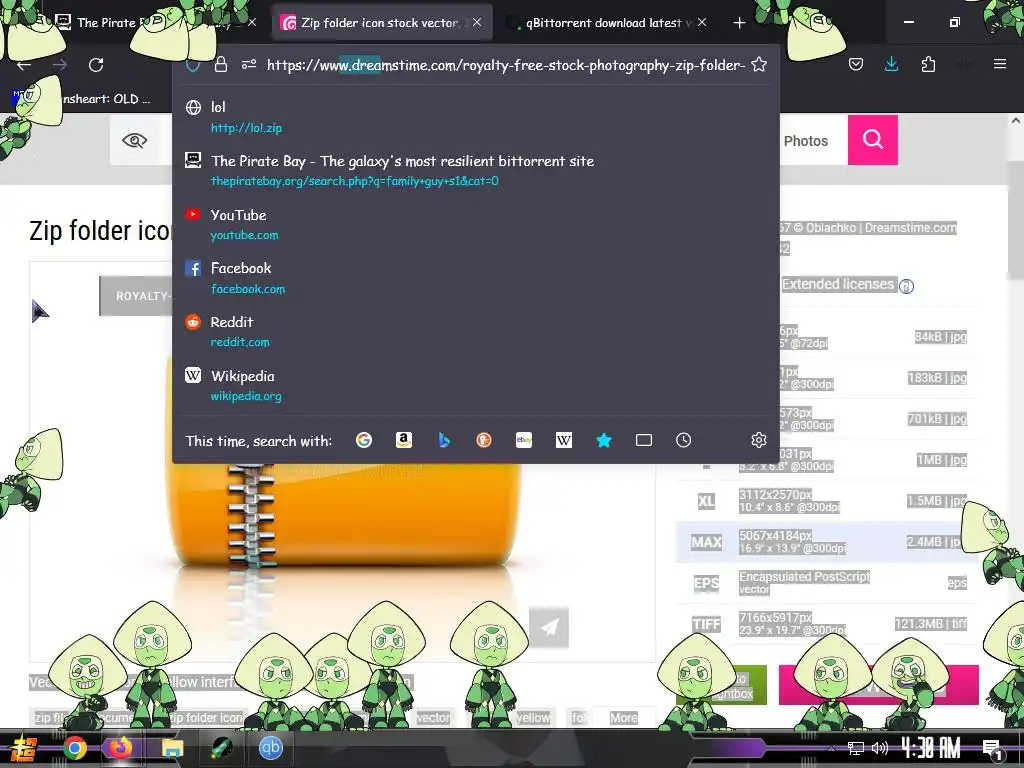
Task: Search this time with eBay icon
Action: coord(524,440)
